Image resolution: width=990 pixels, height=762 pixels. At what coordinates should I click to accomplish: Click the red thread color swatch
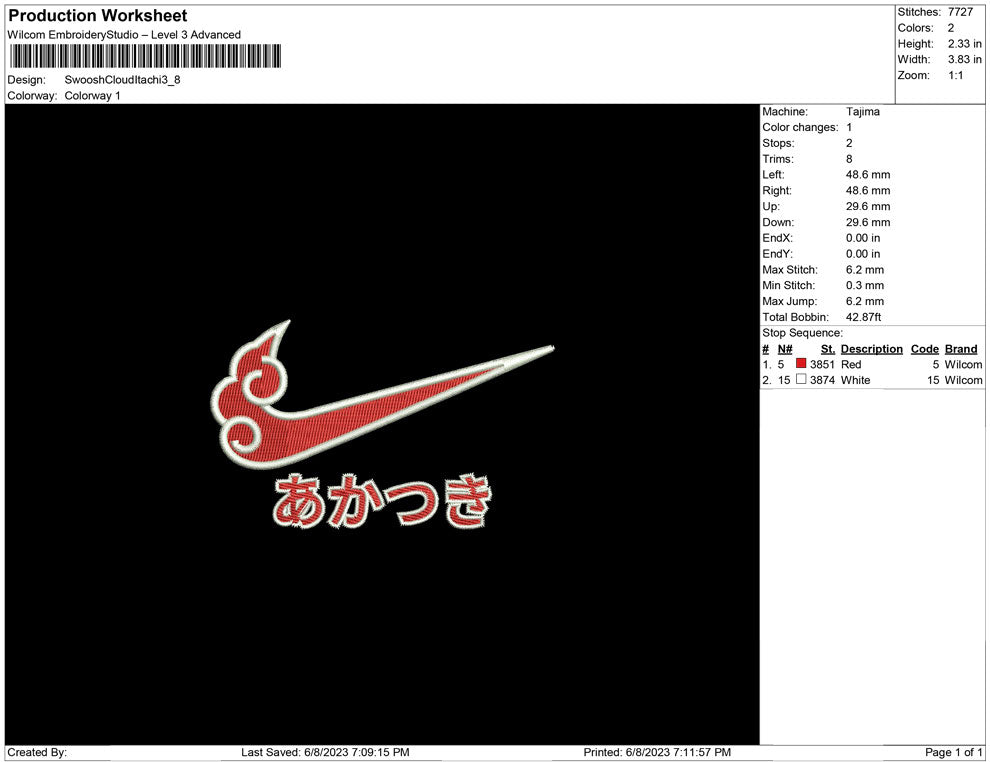(x=801, y=365)
